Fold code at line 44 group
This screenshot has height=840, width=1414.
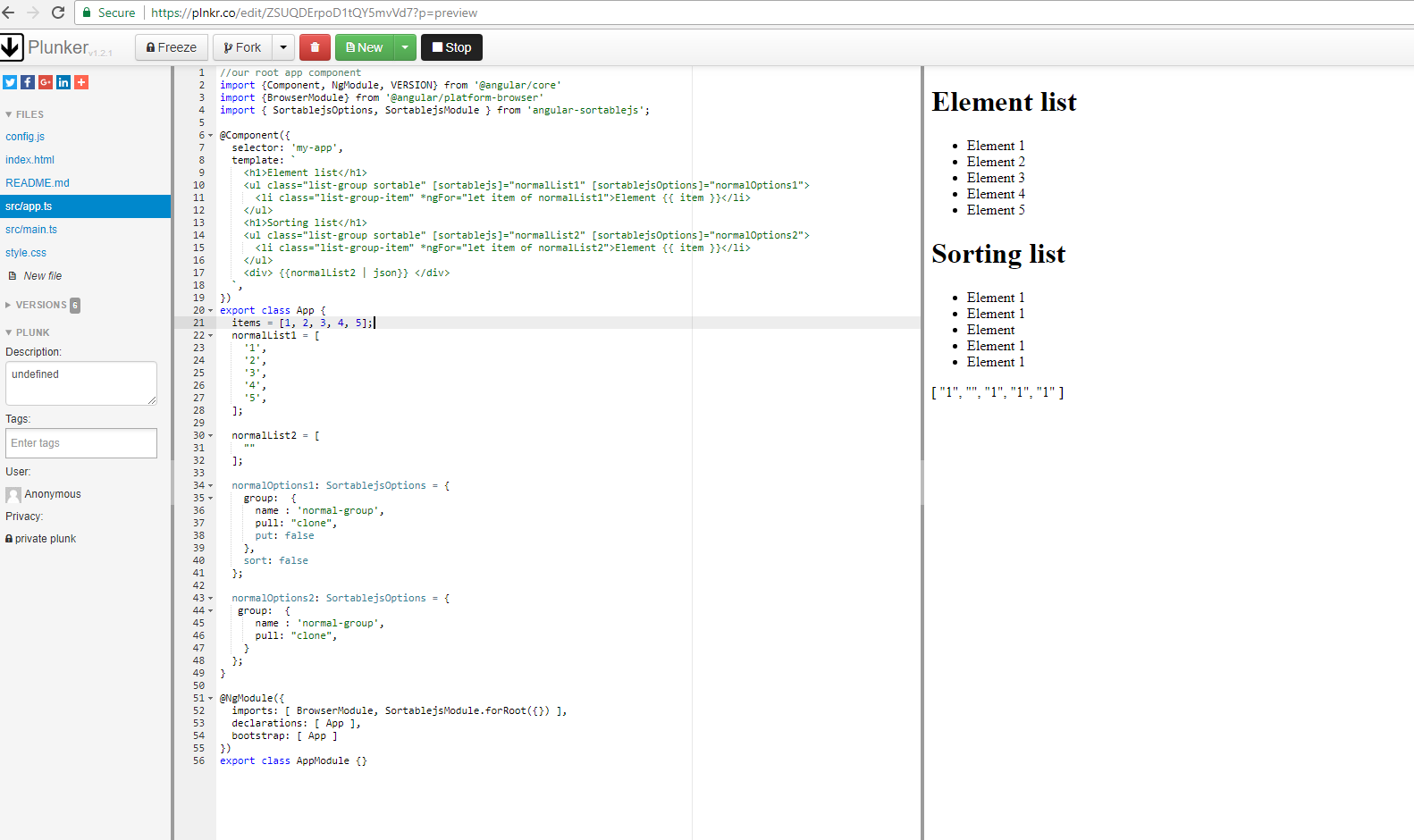[211, 611]
